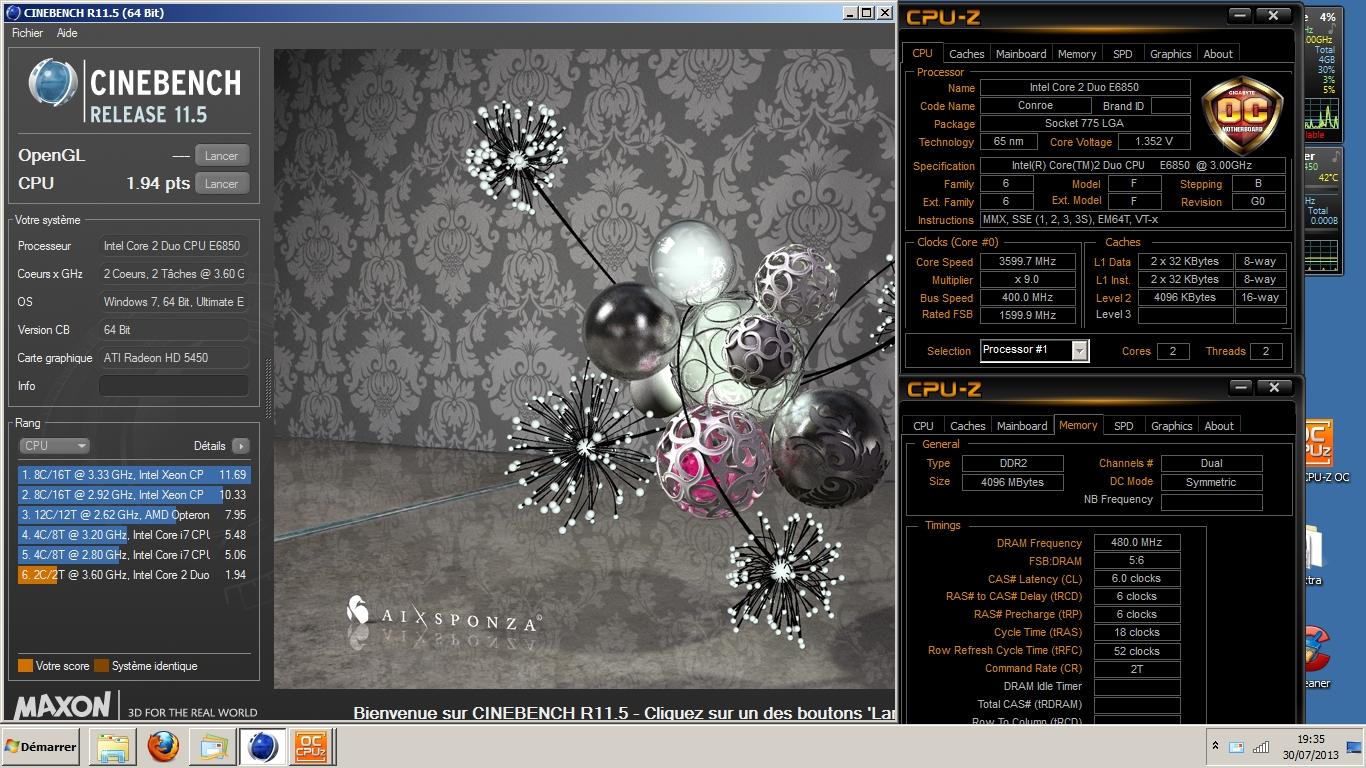Click FSB:DRAM ratio value 5:6
This screenshot has height=768, width=1366.
[x=1136, y=561]
